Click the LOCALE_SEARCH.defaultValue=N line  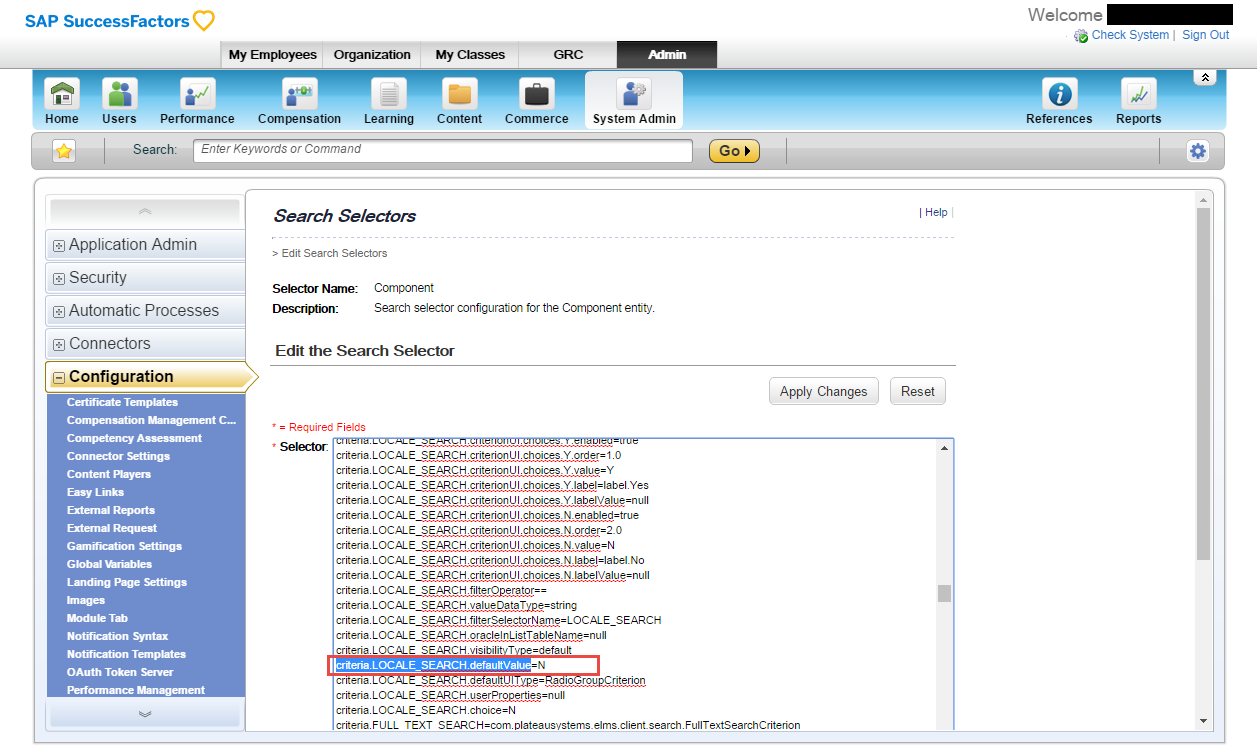441,665
